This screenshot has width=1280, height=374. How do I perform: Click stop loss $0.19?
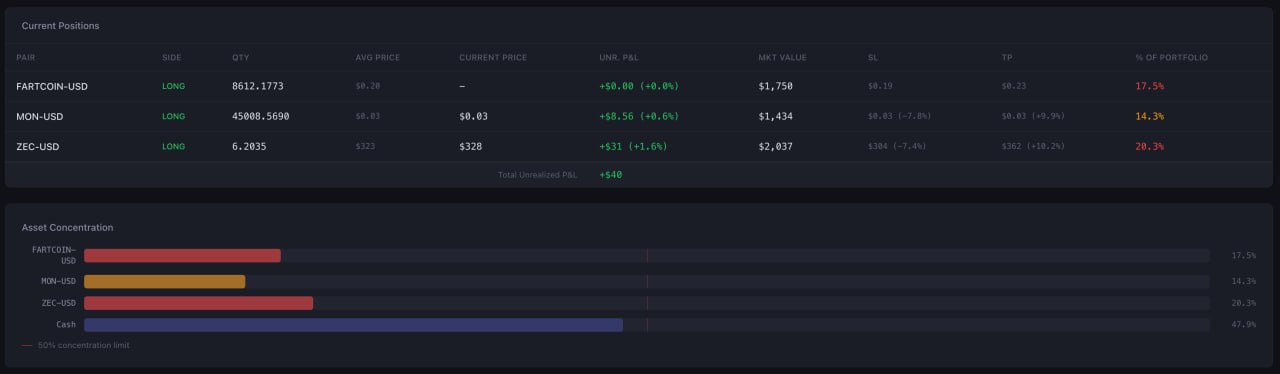click(880, 87)
